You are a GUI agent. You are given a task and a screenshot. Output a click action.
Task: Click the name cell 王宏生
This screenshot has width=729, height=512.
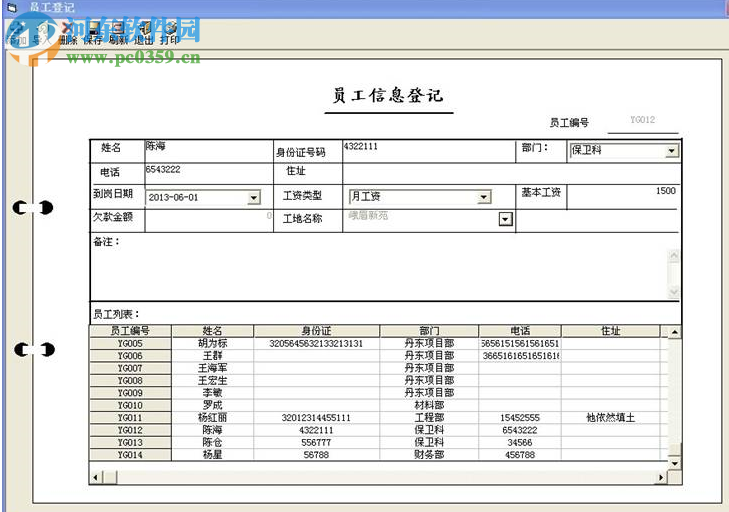click(x=212, y=380)
